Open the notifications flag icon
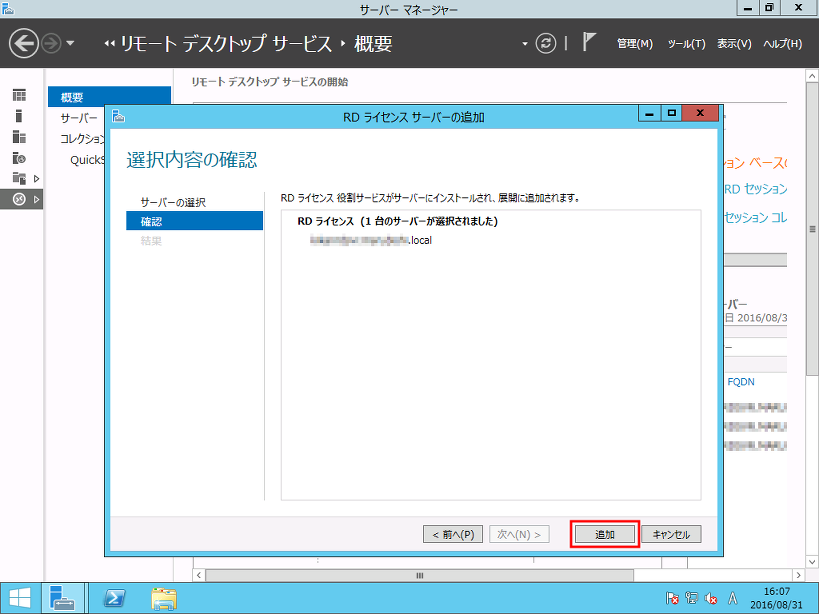The height and width of the screenshot is (614, 819). (587, 43)
